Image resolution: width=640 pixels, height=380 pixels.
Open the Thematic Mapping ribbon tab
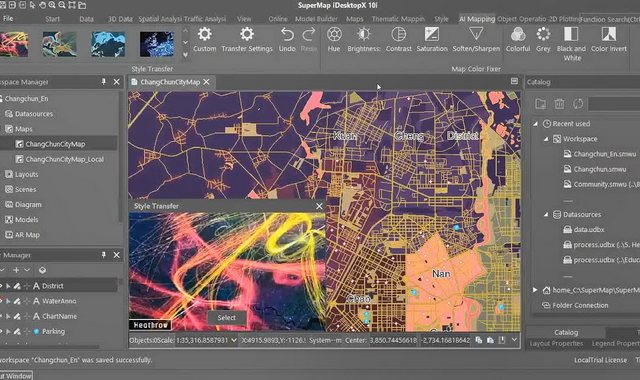point(398,19)
